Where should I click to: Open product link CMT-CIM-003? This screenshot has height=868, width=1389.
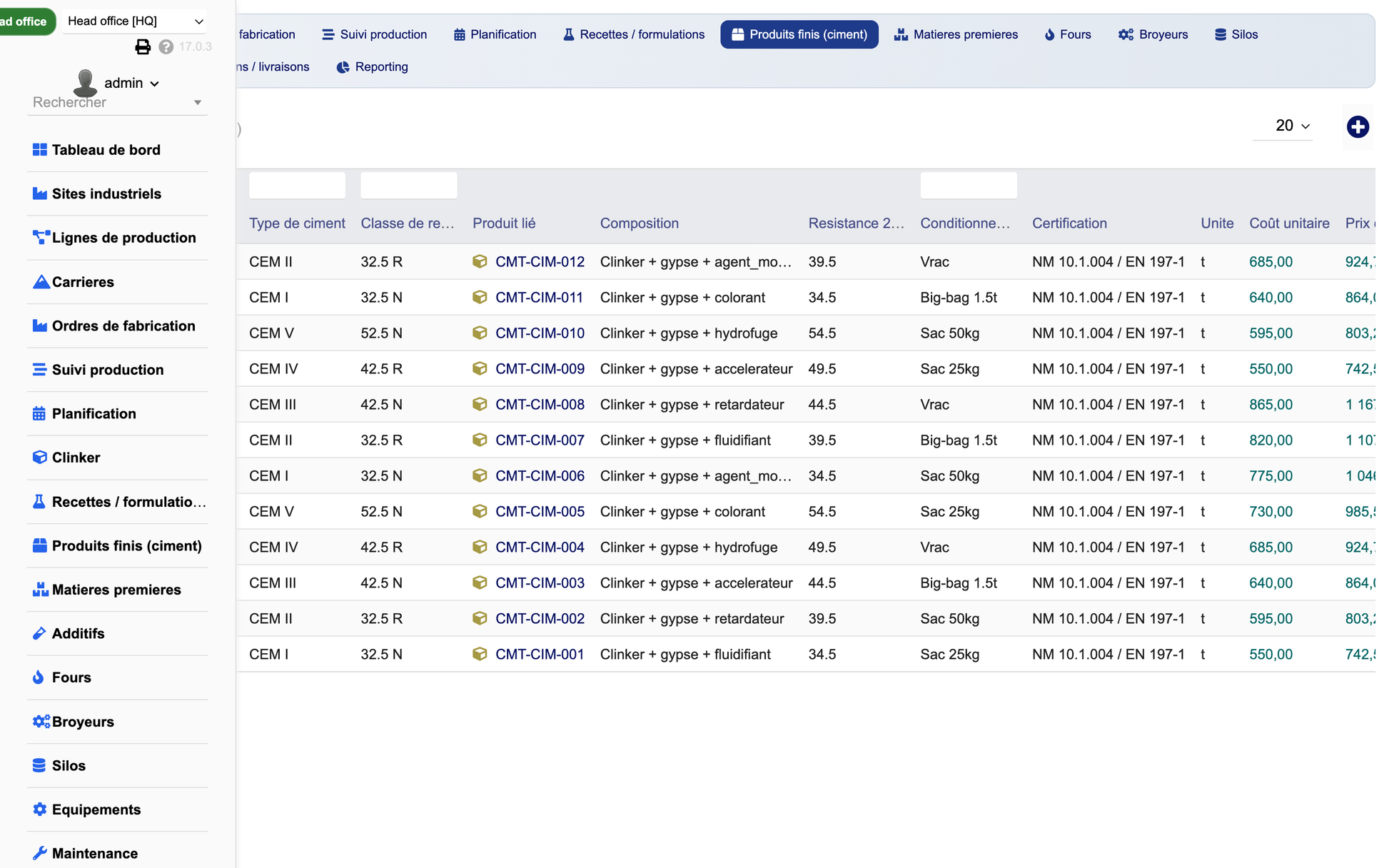540,583
